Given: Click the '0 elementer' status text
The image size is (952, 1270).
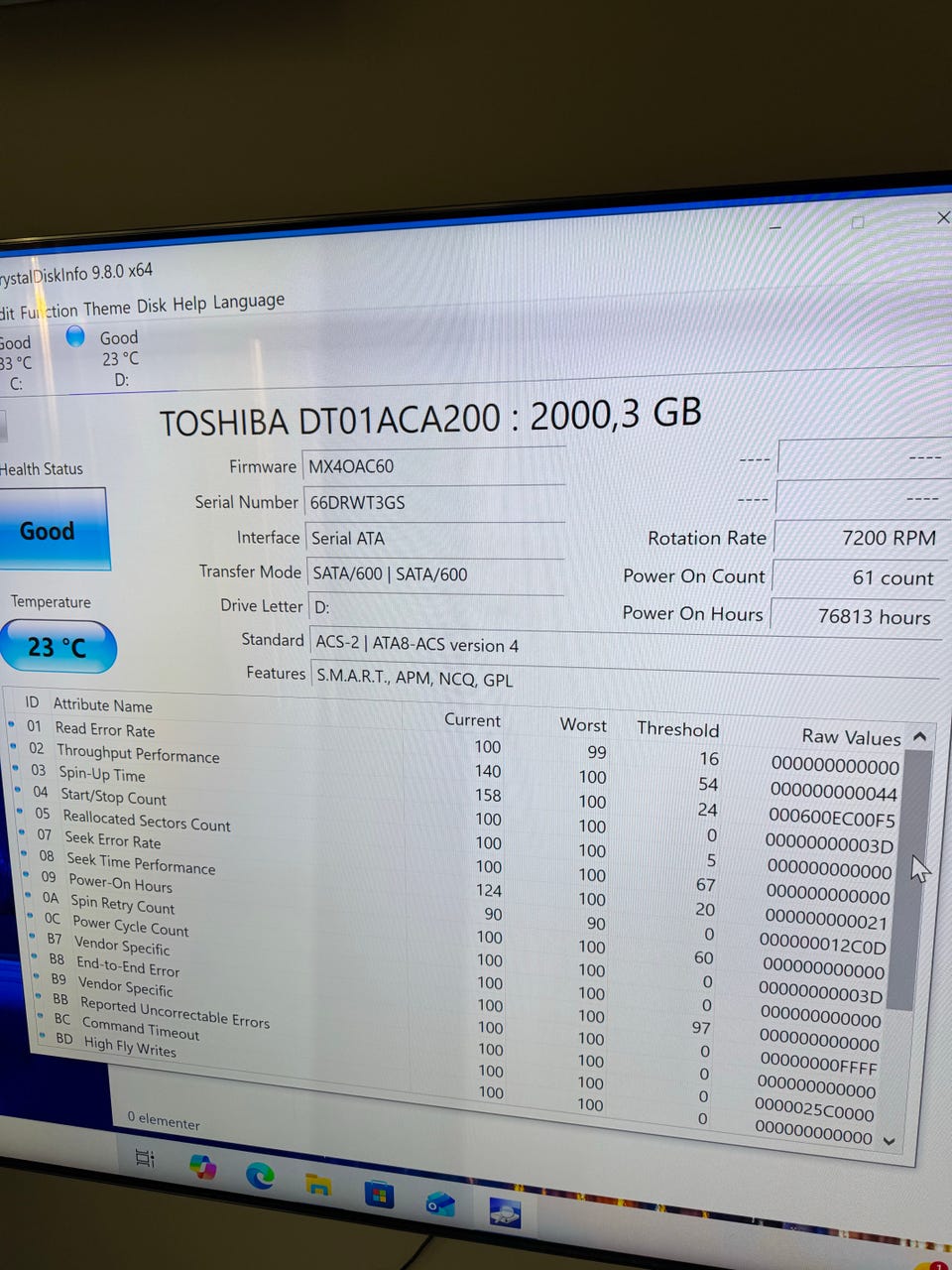Looking at the screenshot, I should tap(164, 1120).
